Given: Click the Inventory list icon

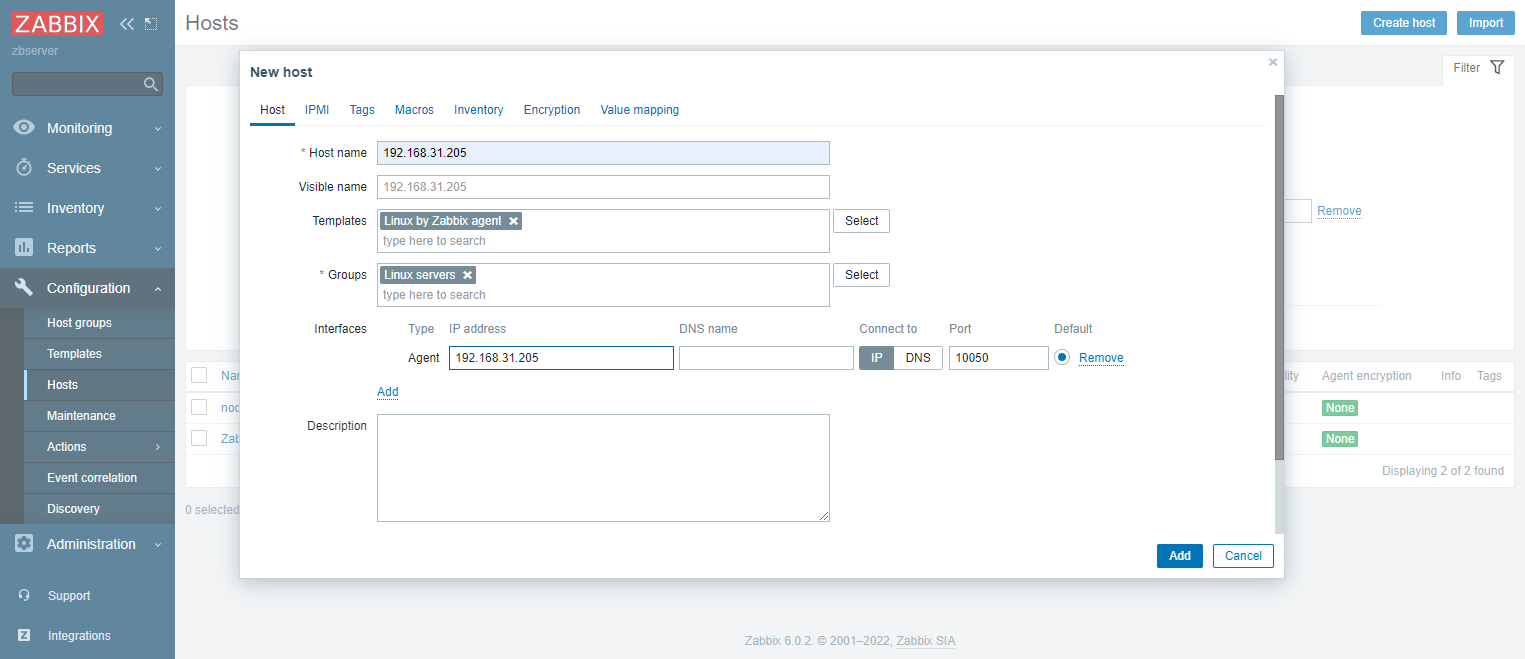Looking at the screenshot, I should click(24, 208).
